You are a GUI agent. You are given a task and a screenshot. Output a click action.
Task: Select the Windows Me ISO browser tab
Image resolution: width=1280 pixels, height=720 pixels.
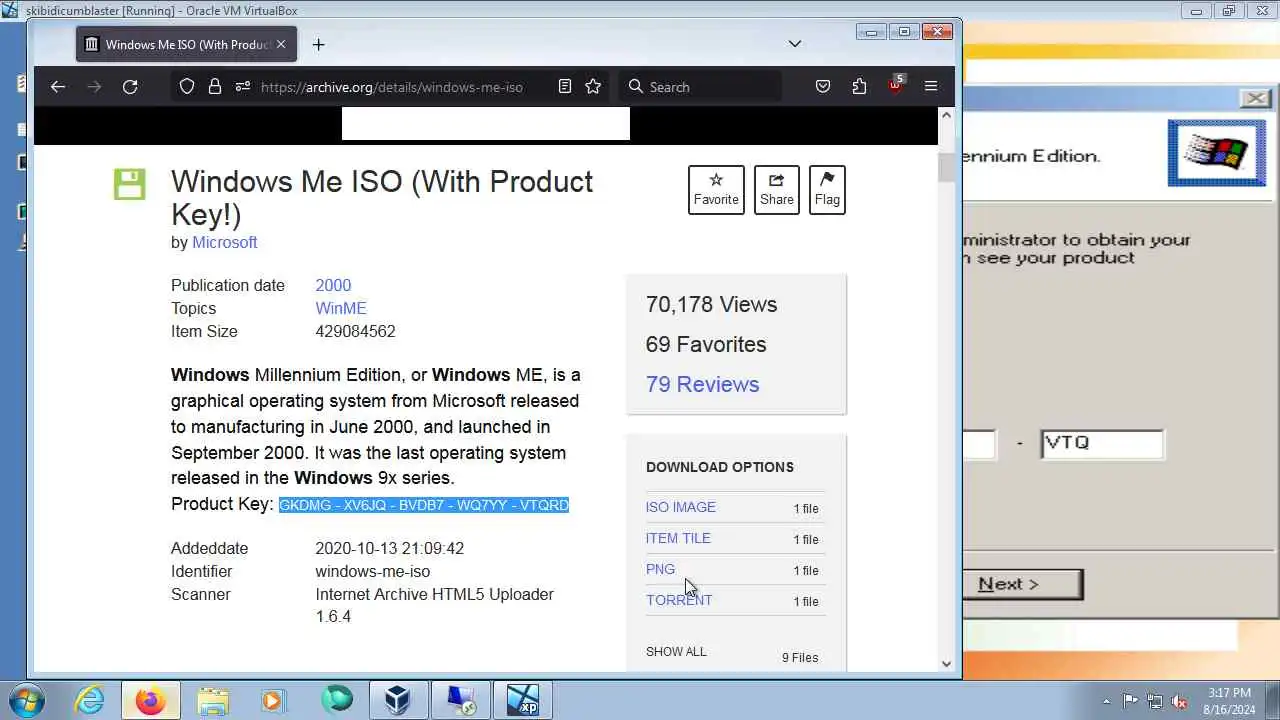pos(186,44)
